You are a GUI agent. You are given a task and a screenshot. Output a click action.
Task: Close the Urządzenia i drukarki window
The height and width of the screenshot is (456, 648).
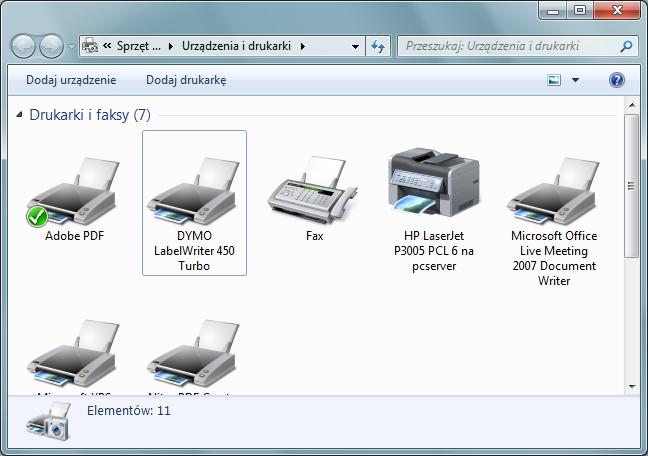[x=617, y=10]
